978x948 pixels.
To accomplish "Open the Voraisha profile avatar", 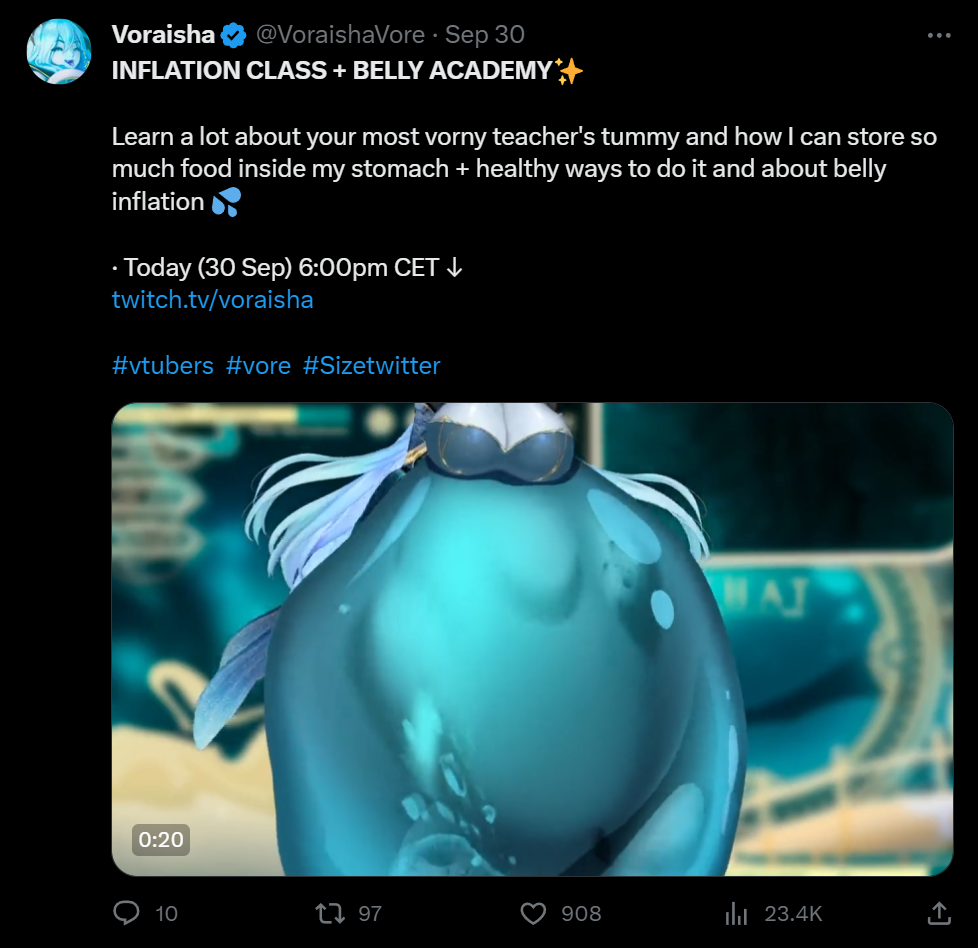I will [x=59, y=51].
